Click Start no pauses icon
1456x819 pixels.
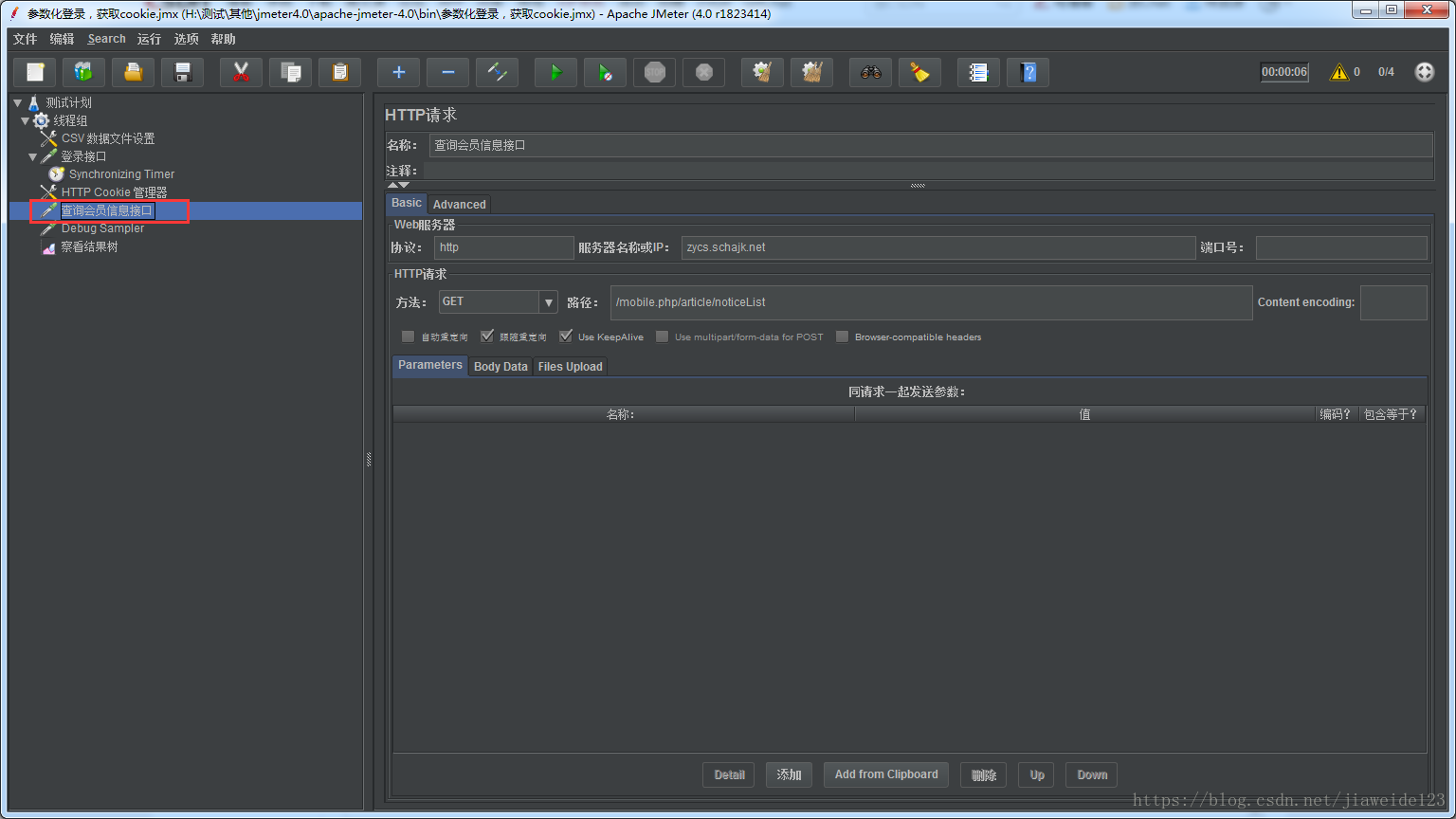tap(606, 72)
